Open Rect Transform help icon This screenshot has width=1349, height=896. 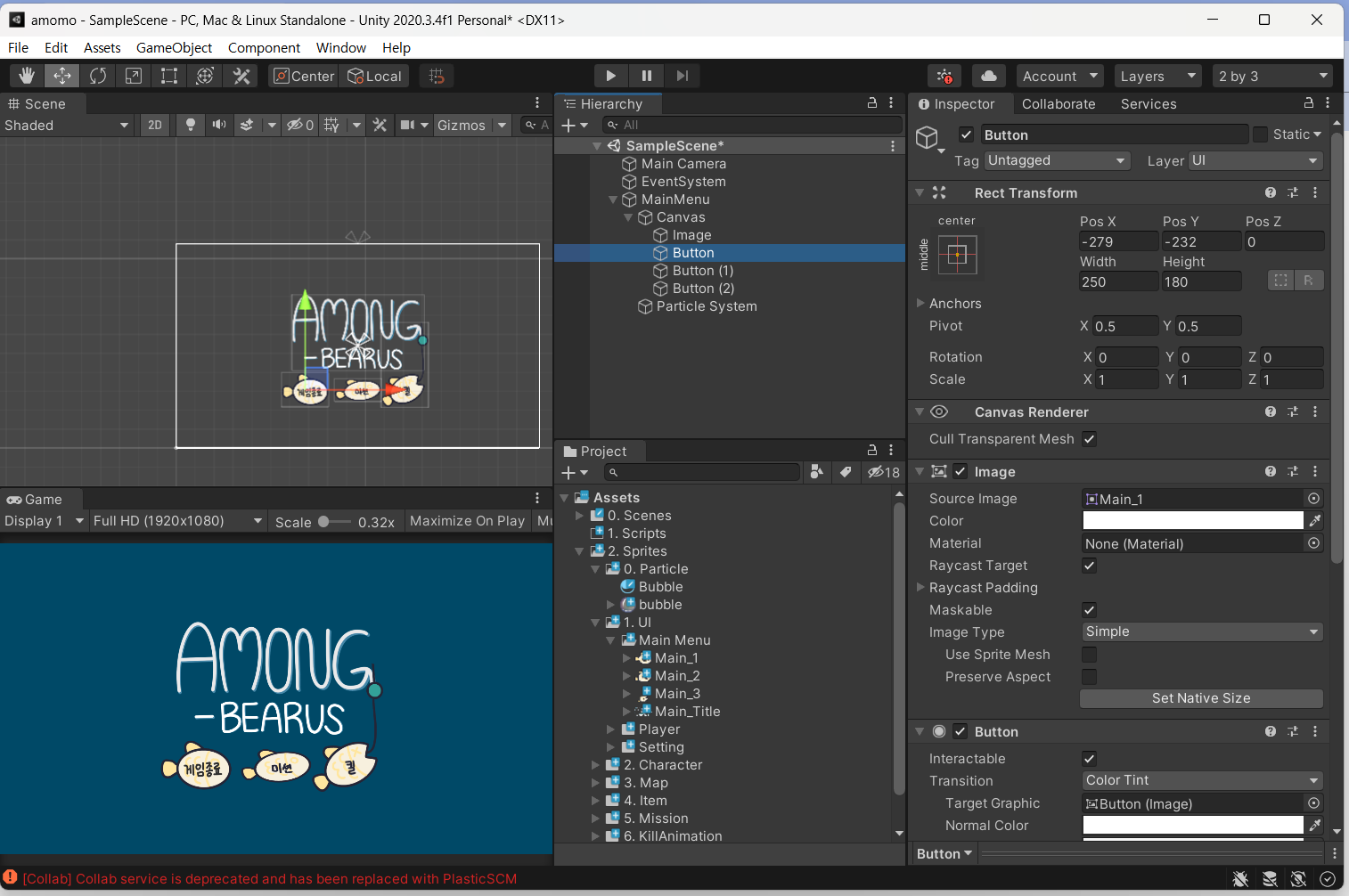click(x=1271, y=192)
